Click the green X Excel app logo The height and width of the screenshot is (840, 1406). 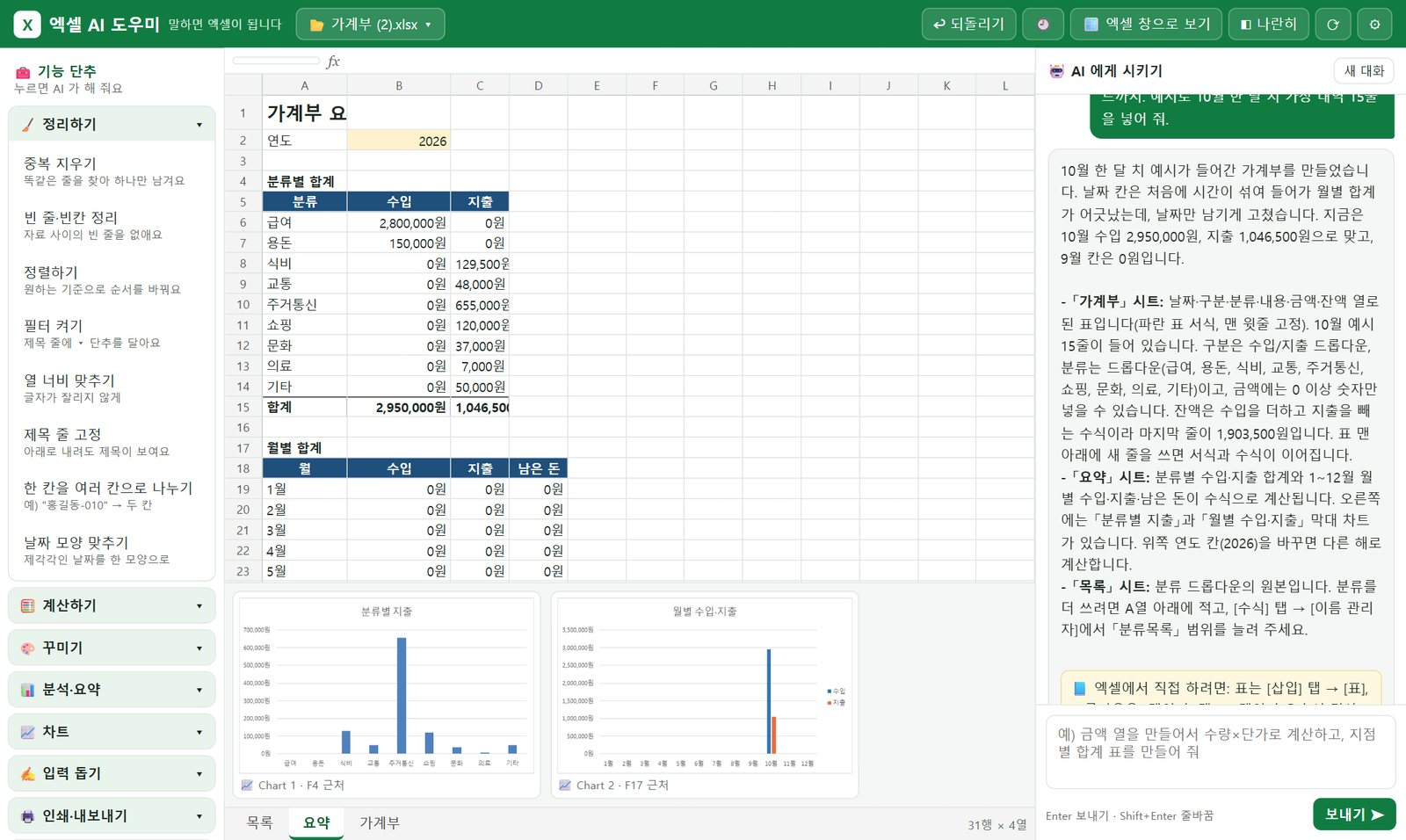coord(27,25)
